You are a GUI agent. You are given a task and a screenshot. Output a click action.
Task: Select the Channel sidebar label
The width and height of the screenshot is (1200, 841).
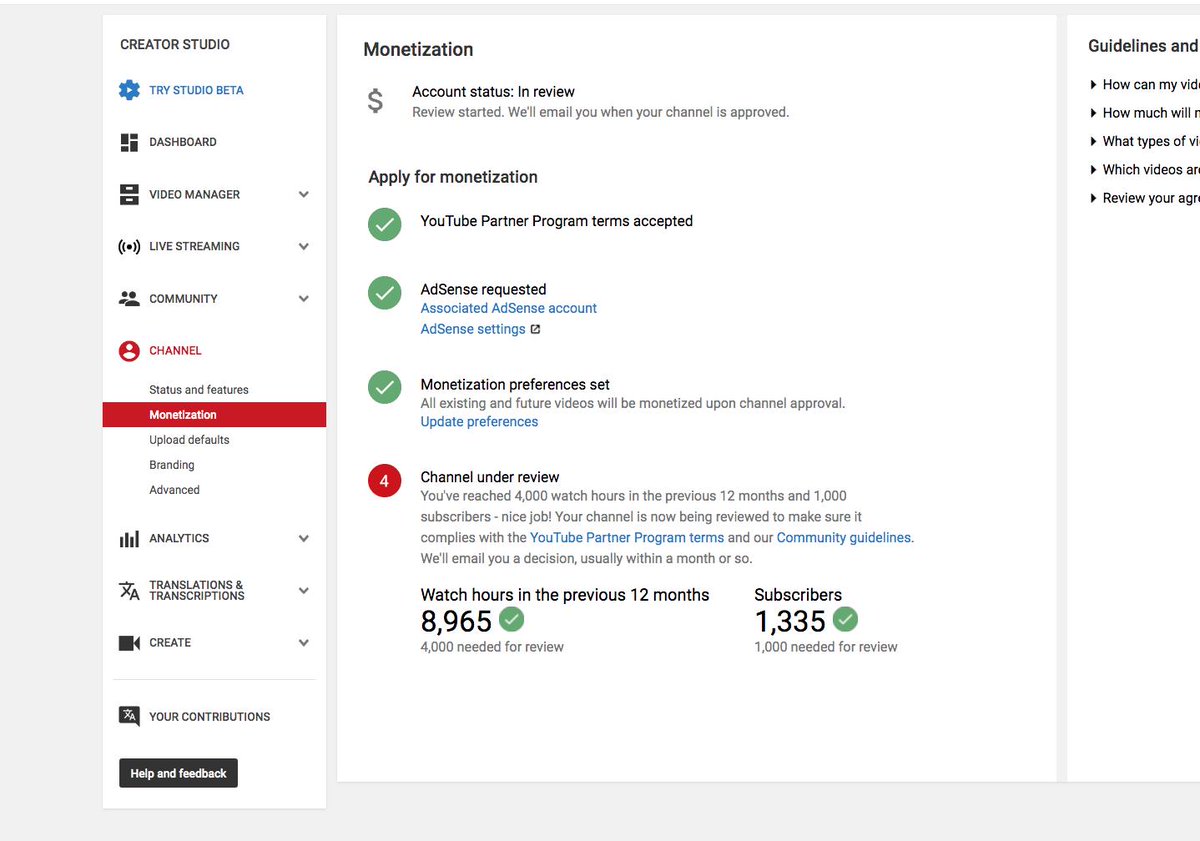(x=175, y=351)
